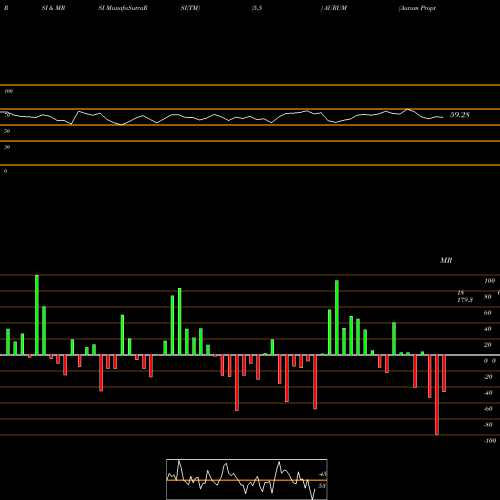Click the 'SI MunafaSutraR' header text
The height and width of the screenshot is (500, 500).
pyautogui.click(x=123, y=8)
